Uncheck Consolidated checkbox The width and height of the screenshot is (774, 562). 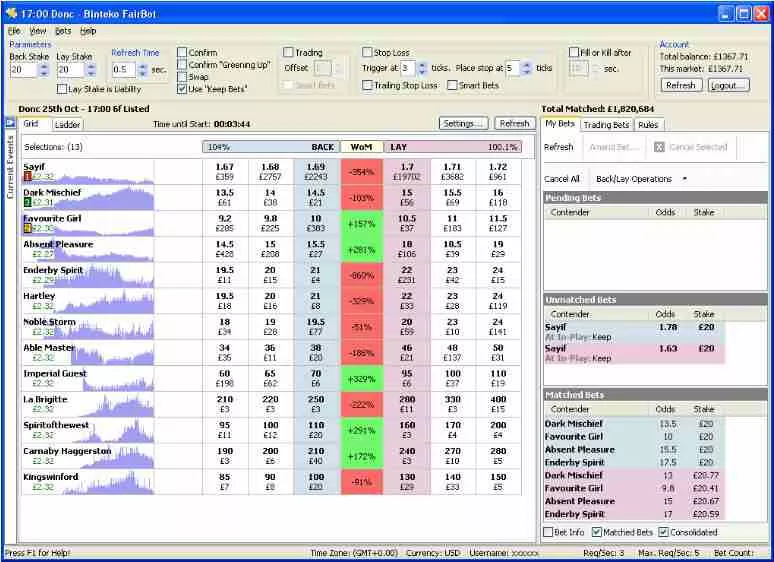[664, 532]
